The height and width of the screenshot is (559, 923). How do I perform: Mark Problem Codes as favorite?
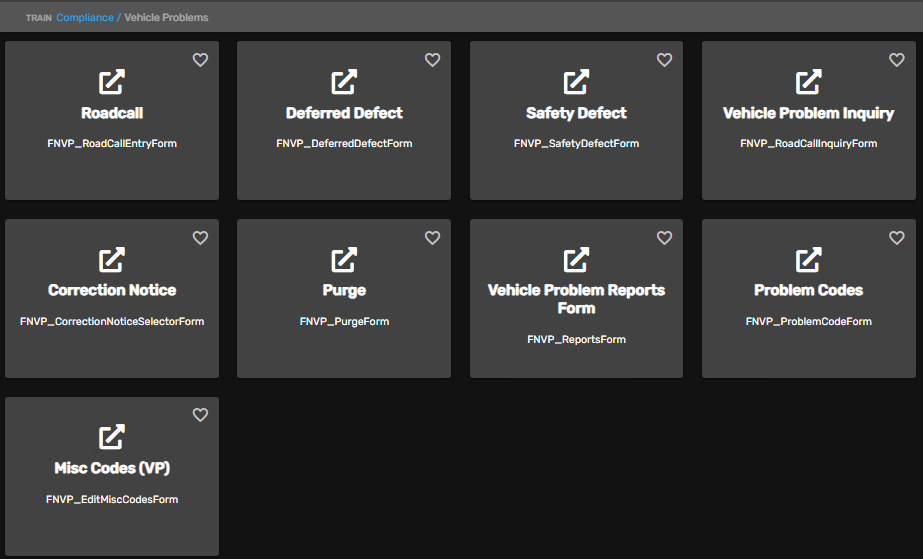pyautogui.click(x=896, y=238)
